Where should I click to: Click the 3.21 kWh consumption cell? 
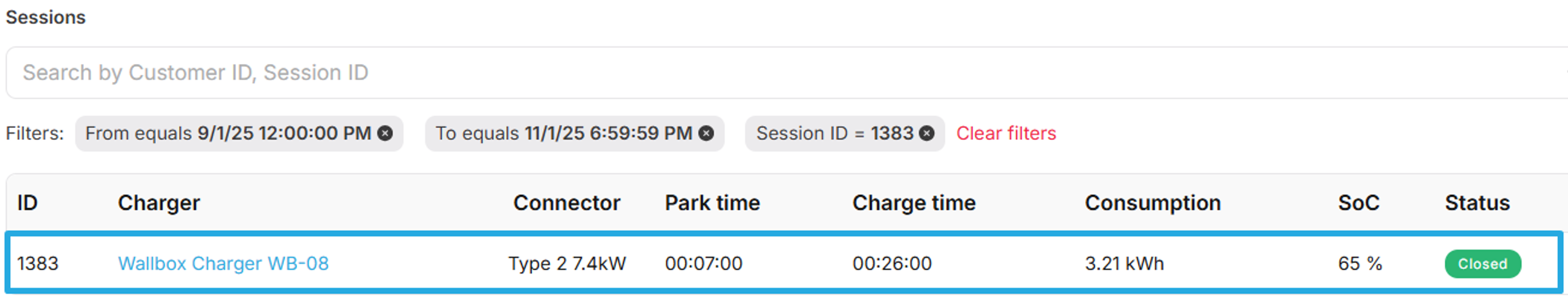tap(1124, 263)
